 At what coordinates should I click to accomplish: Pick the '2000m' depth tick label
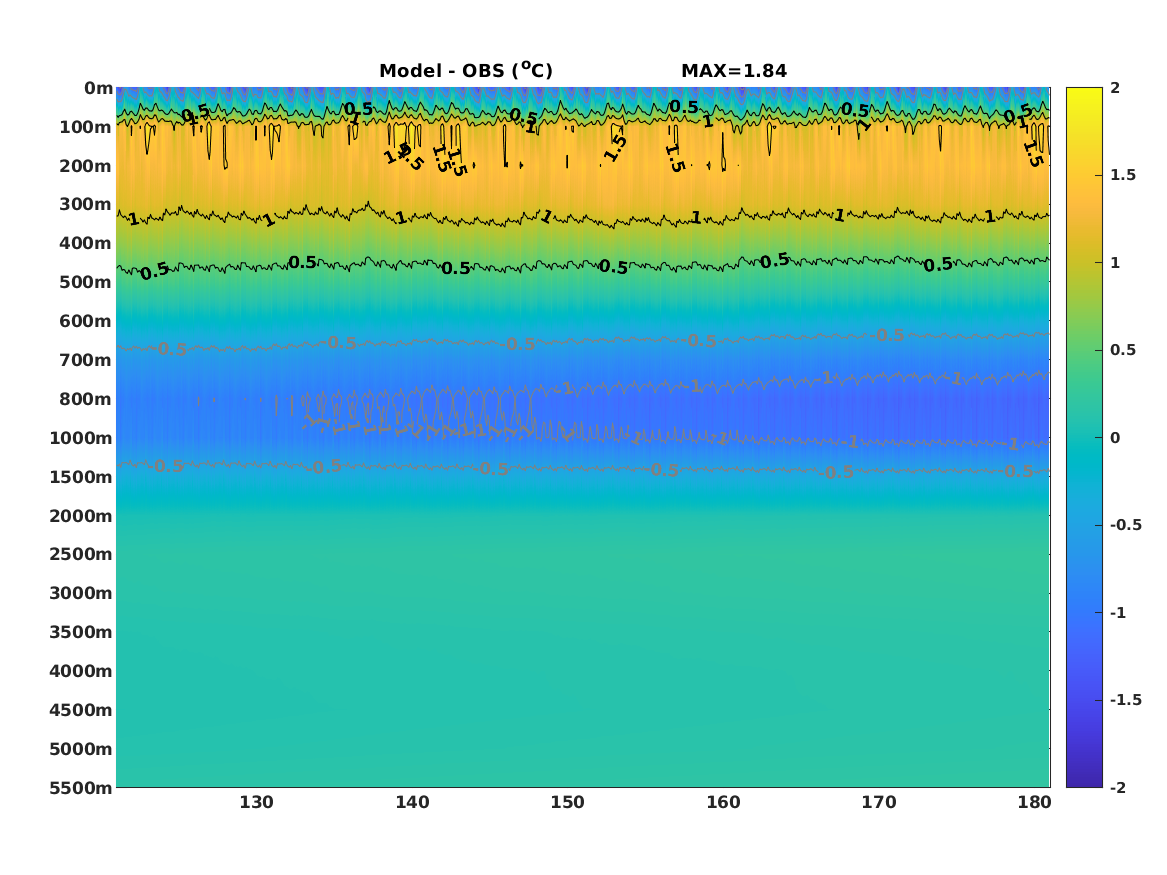[81, 516]
